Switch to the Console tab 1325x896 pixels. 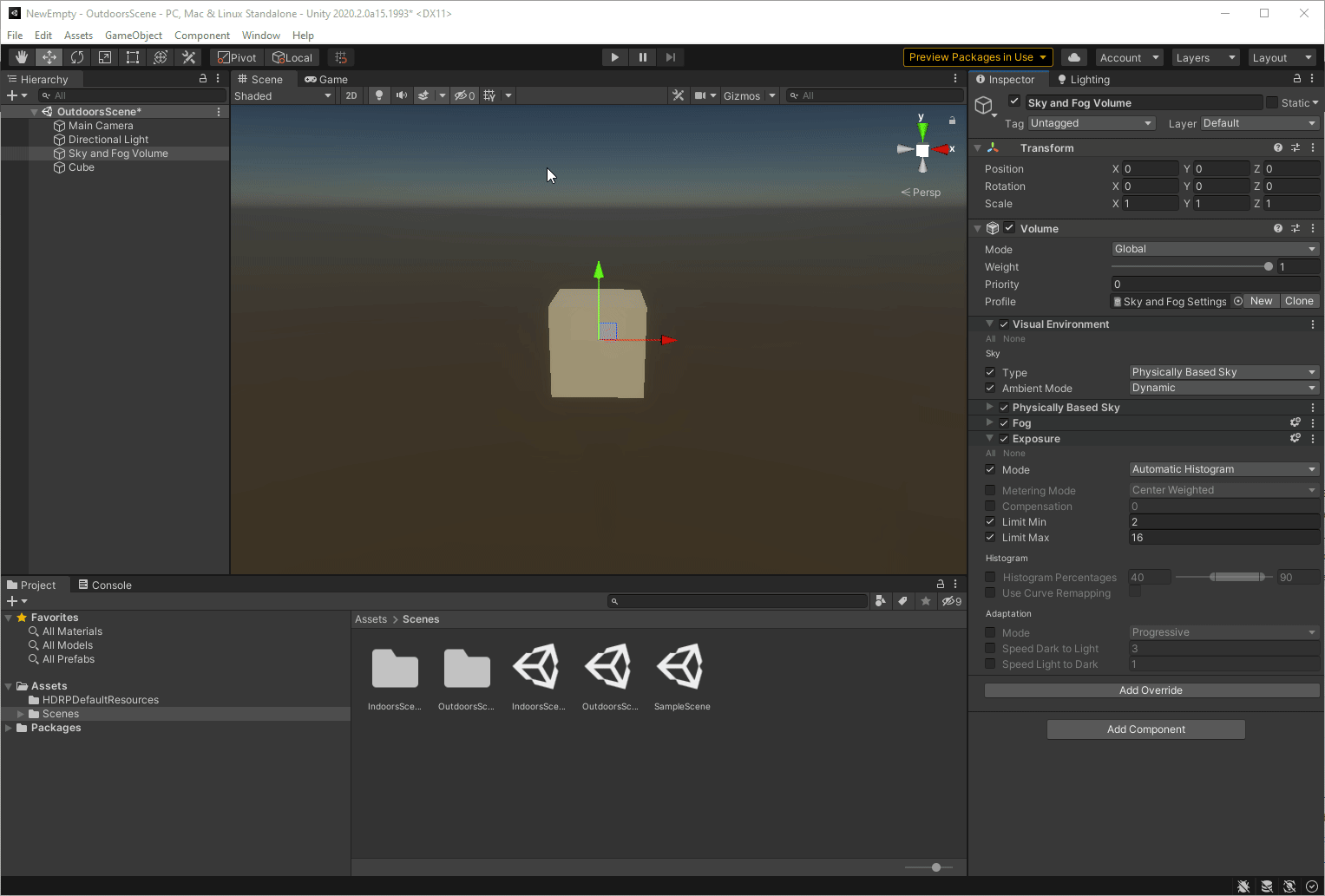(105, 585)
